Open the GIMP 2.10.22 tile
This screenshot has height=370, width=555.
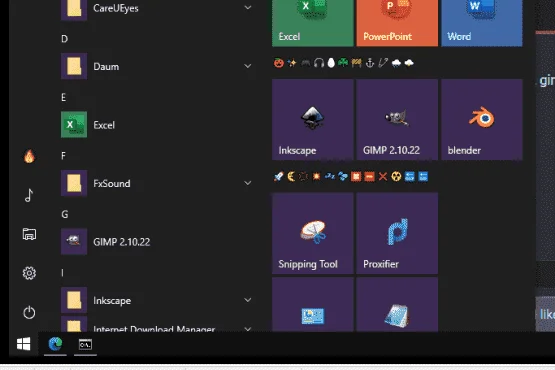coord(397,119)
